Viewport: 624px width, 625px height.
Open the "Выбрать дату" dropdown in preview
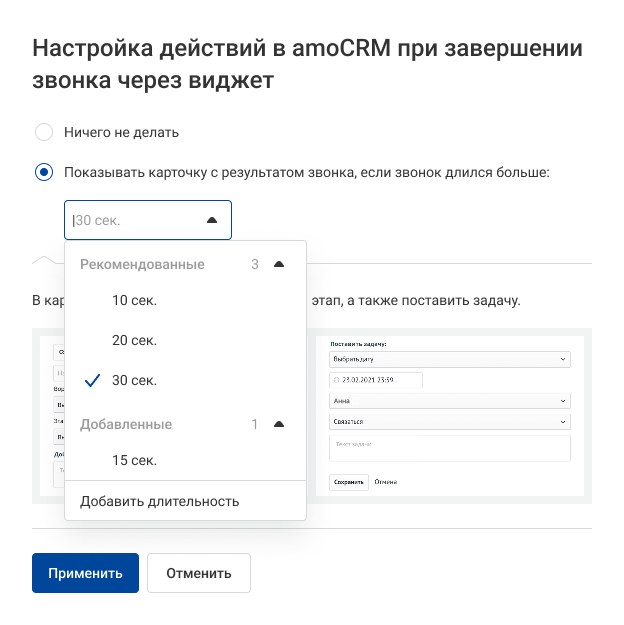449,358
